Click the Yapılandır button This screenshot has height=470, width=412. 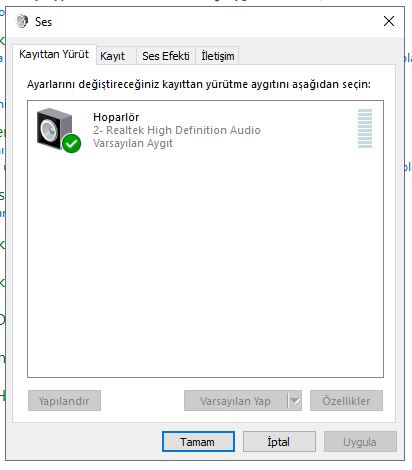tap(64, 401)
